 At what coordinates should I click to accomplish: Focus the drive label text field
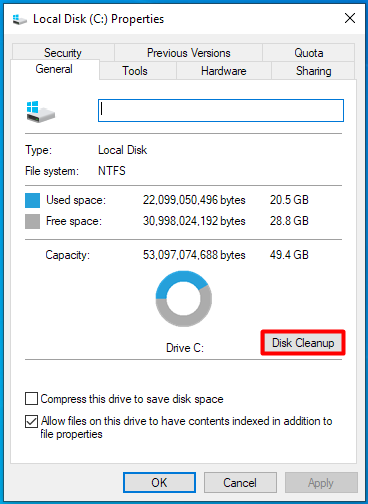click(221, 110)
